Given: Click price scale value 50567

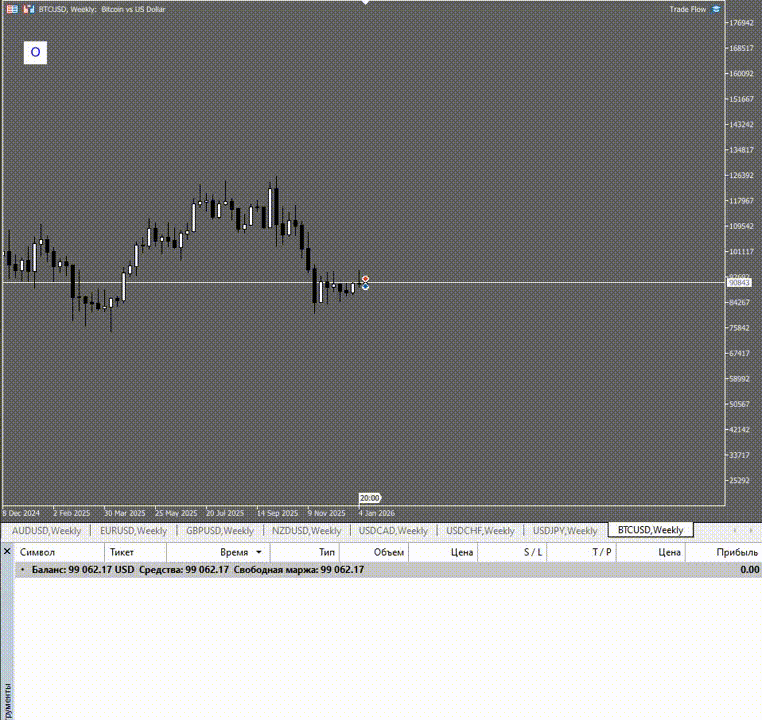Looking at the screenshot, I should pyautogui.click(x=740, y=404).
